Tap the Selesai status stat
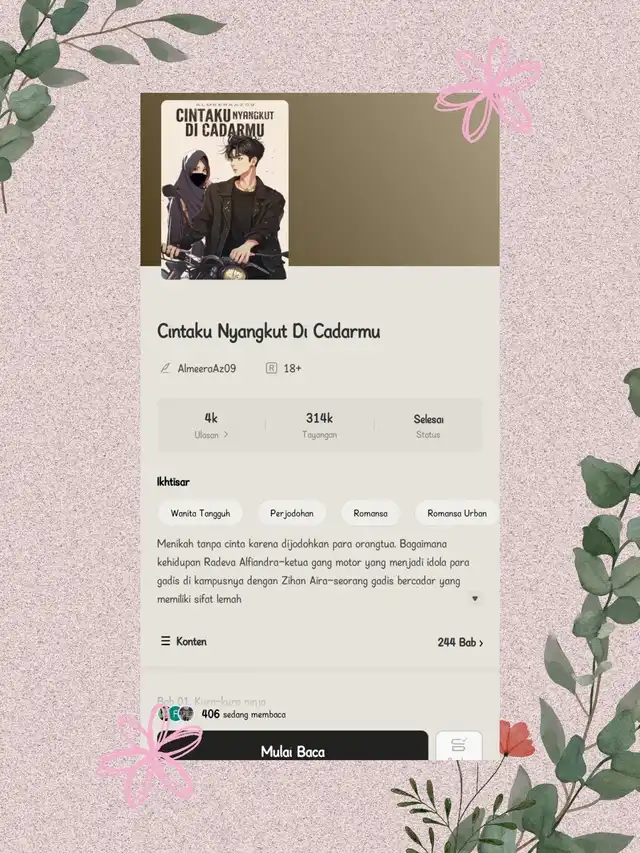 point(428,425)
